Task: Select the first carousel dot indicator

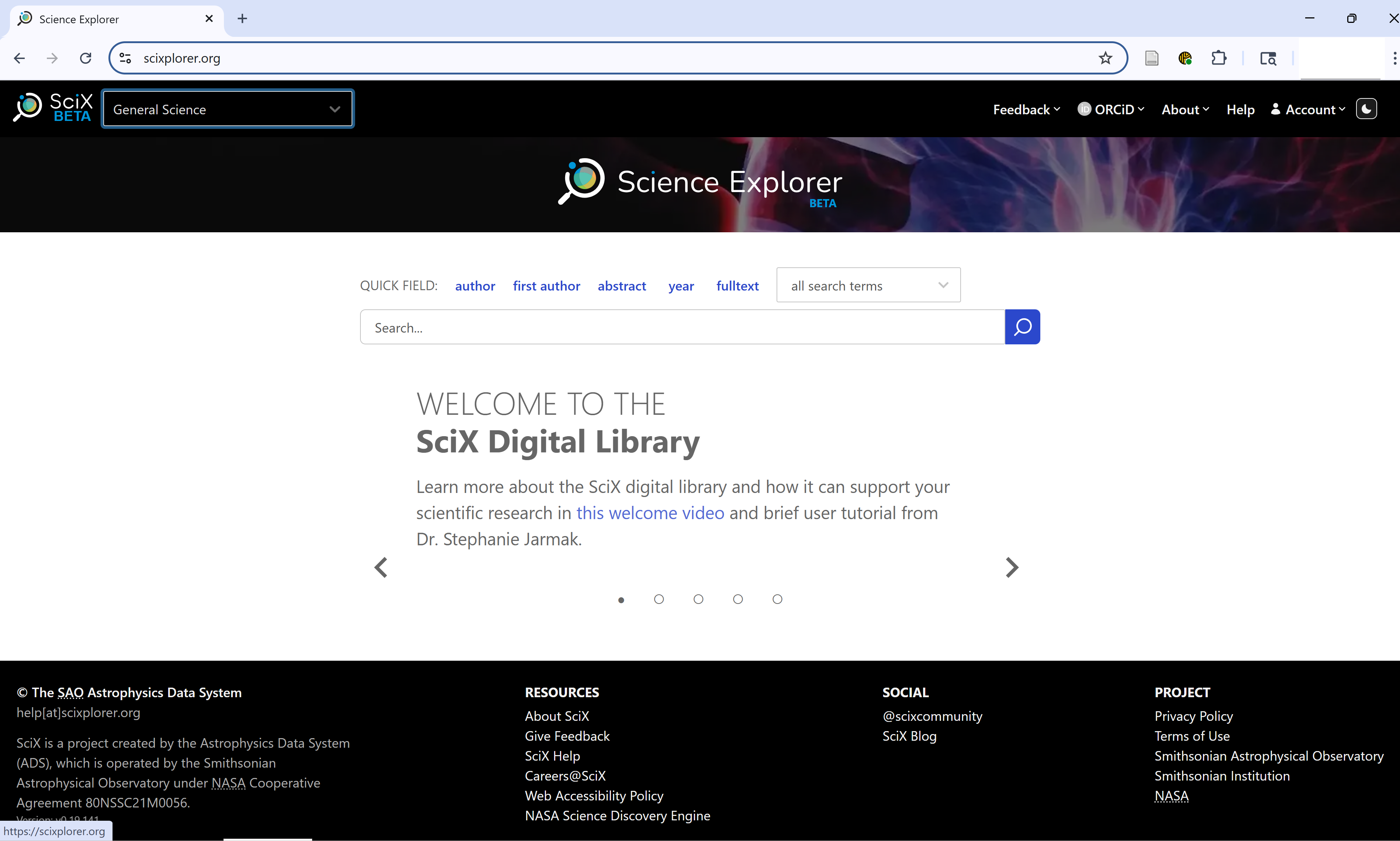Action: click(x=621, y=600)
